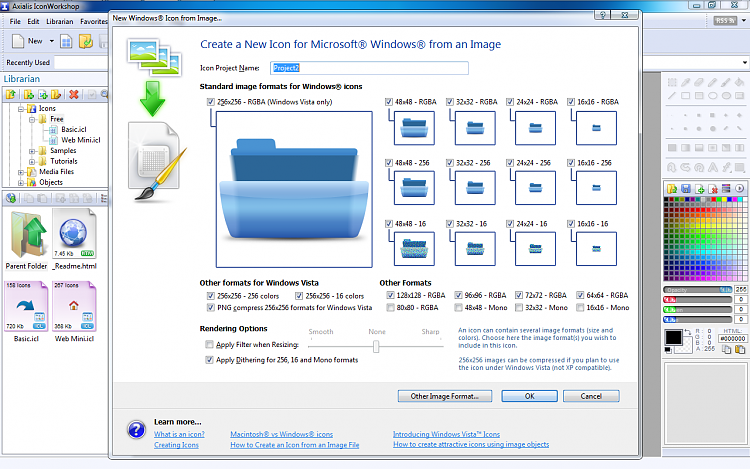Click the red X delete icon in the Librarian

tap(74, 94)
